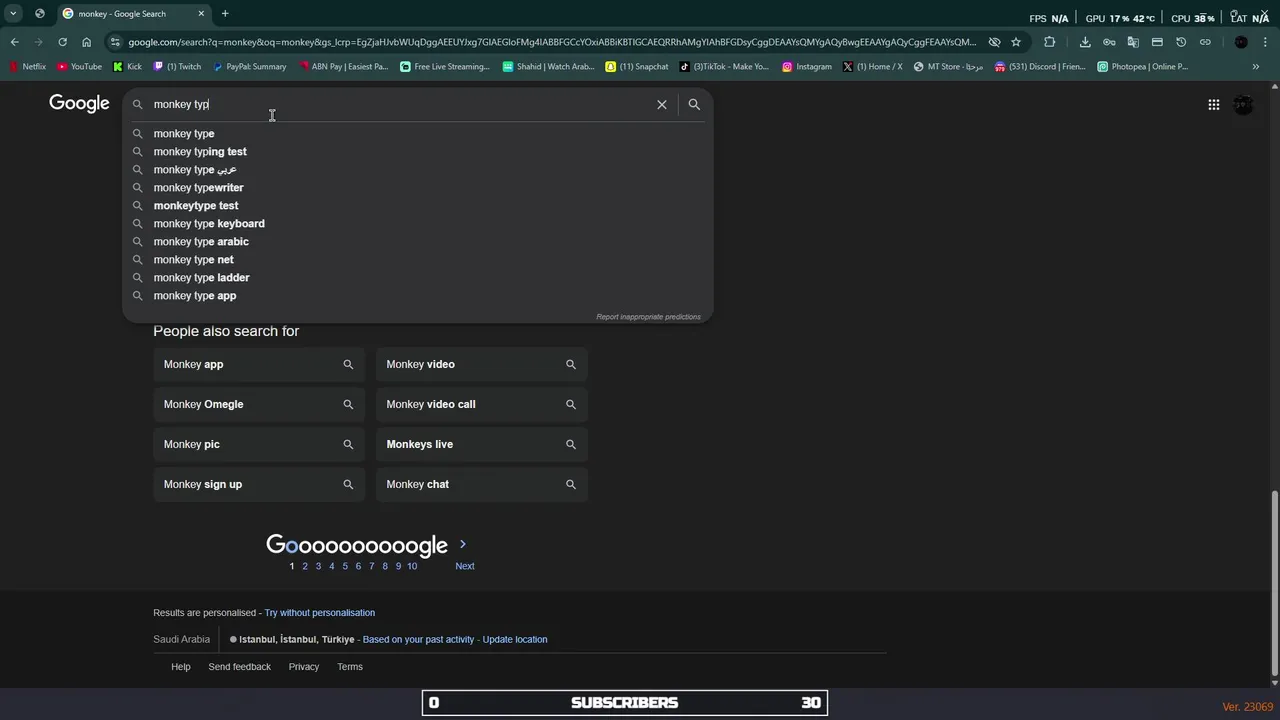Image resolution: width=1280 pixels, height=720 pixels.
Task: Go back with the browser back arrow
Action: (14, 42)
